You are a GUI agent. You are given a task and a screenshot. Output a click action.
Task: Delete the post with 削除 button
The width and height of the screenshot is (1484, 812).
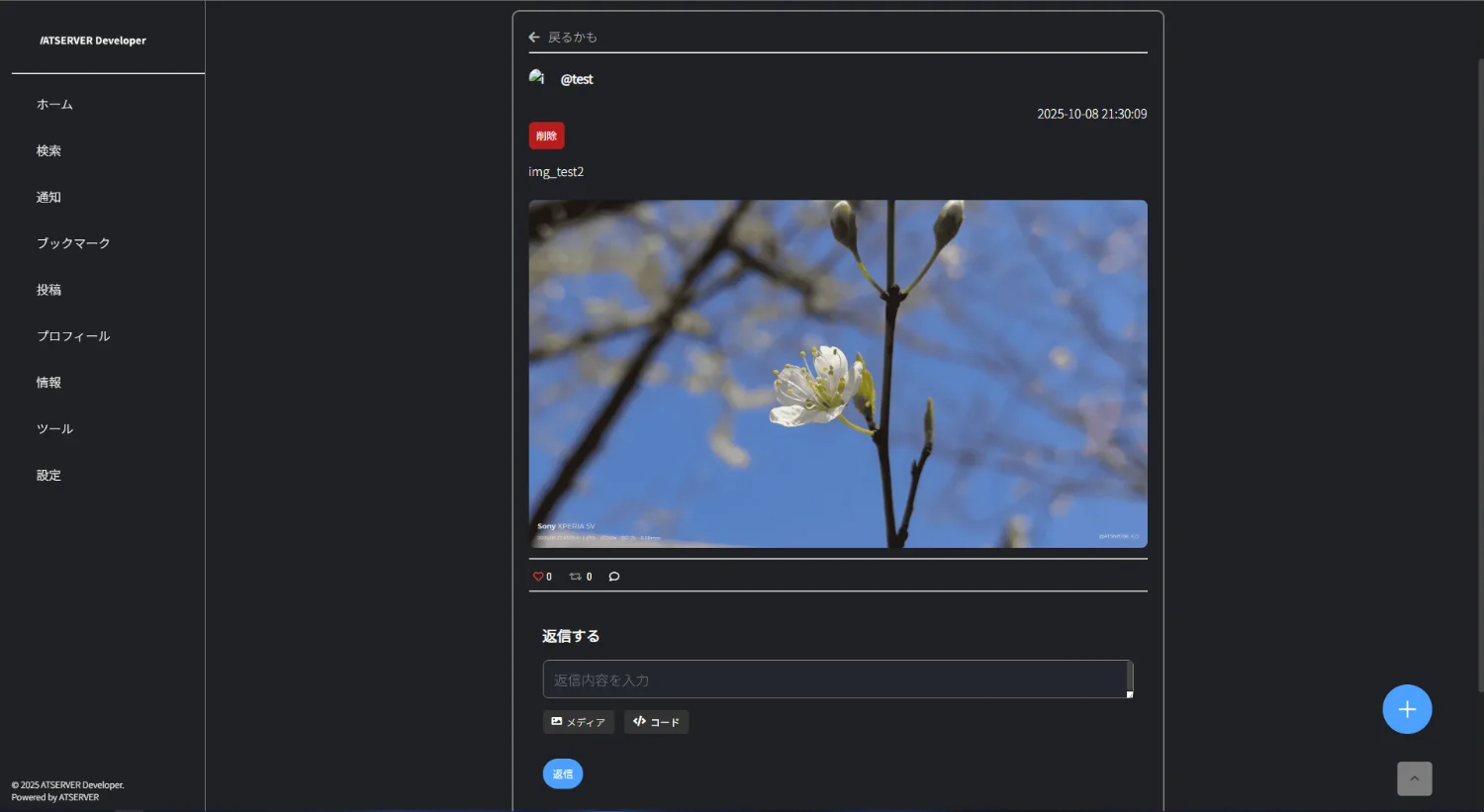(546, 135)
